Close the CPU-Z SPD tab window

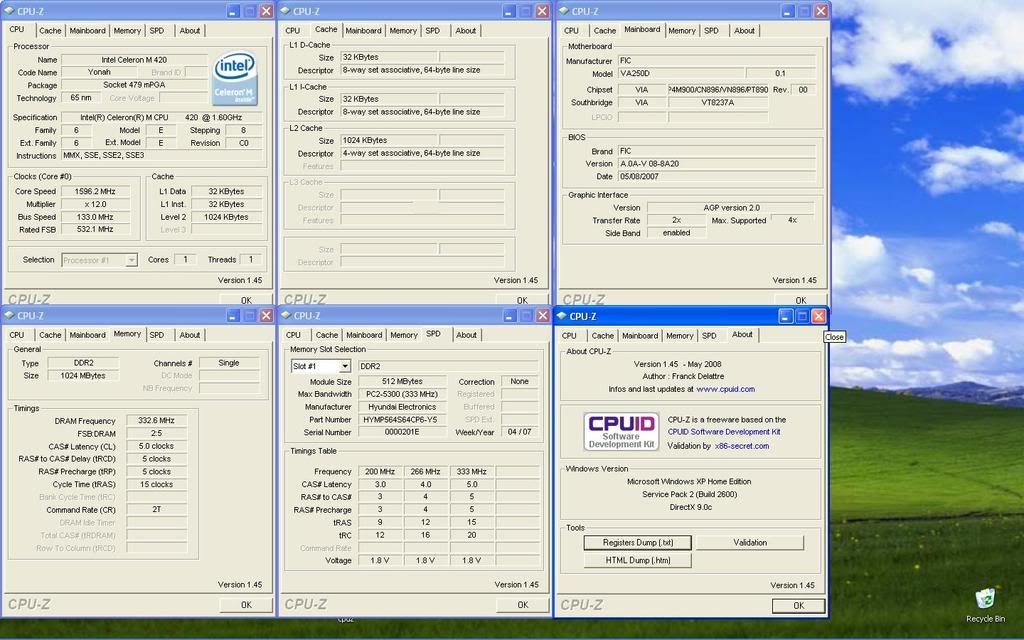(543, 315)
